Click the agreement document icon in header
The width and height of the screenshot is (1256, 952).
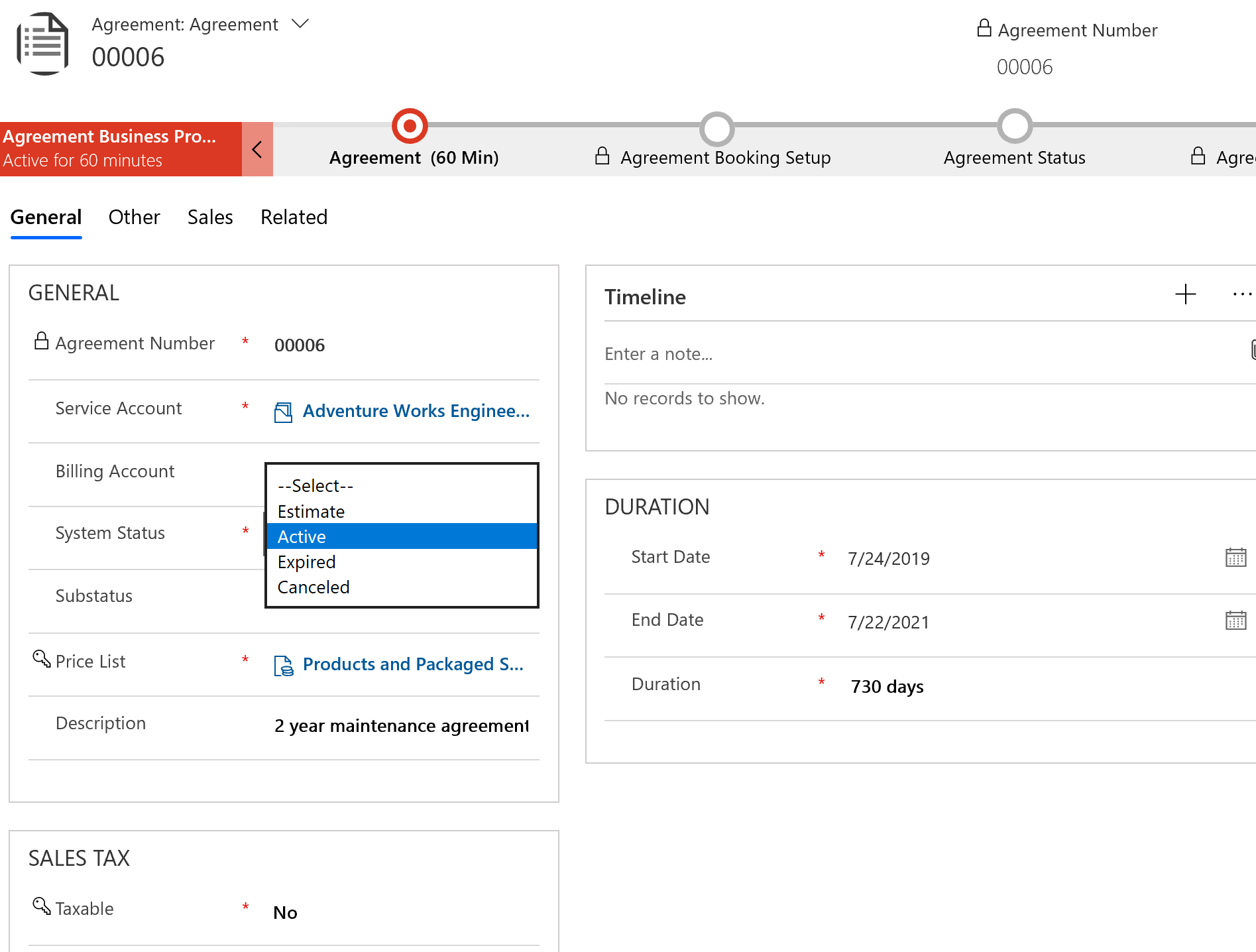[x=43, y=44]
